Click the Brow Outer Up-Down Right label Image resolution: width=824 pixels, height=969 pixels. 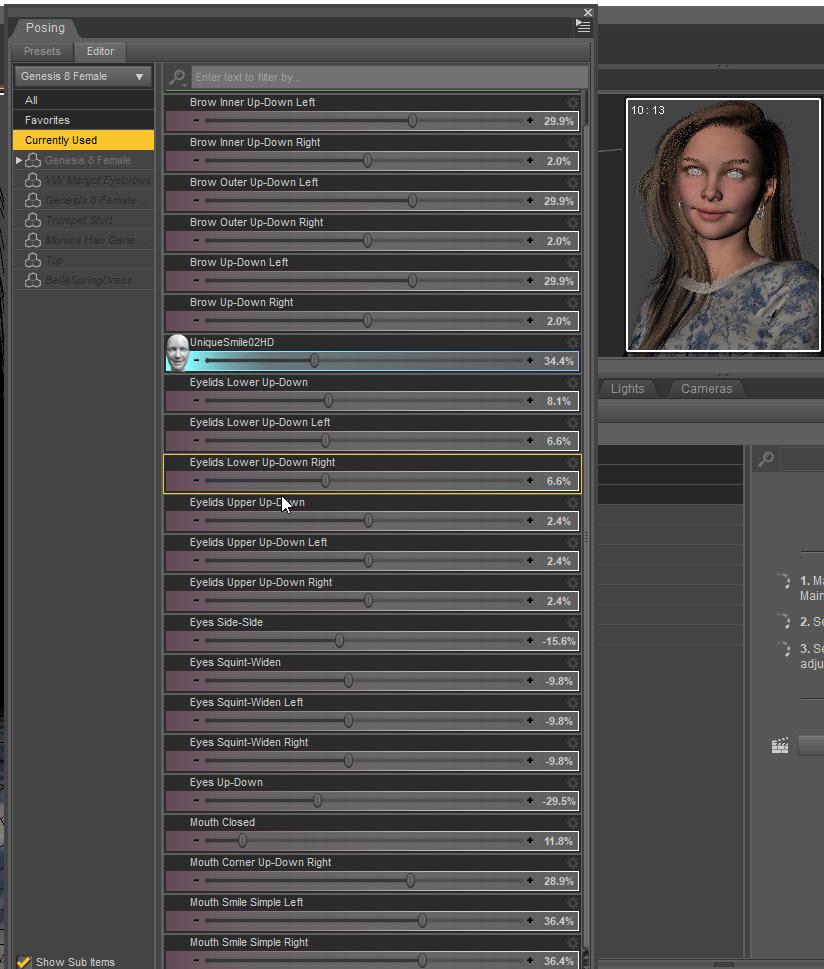coord(257,222)
